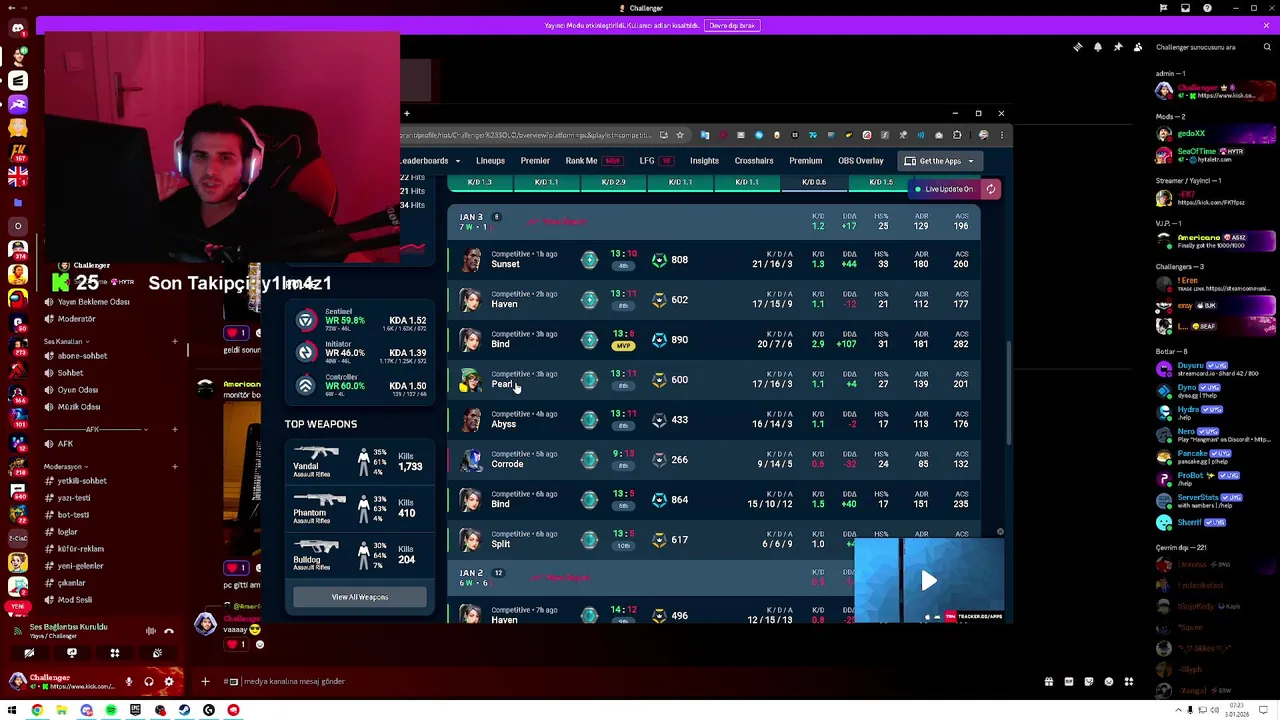
Task: Bookmark this tracker page star icon
Action: (679, 135)
